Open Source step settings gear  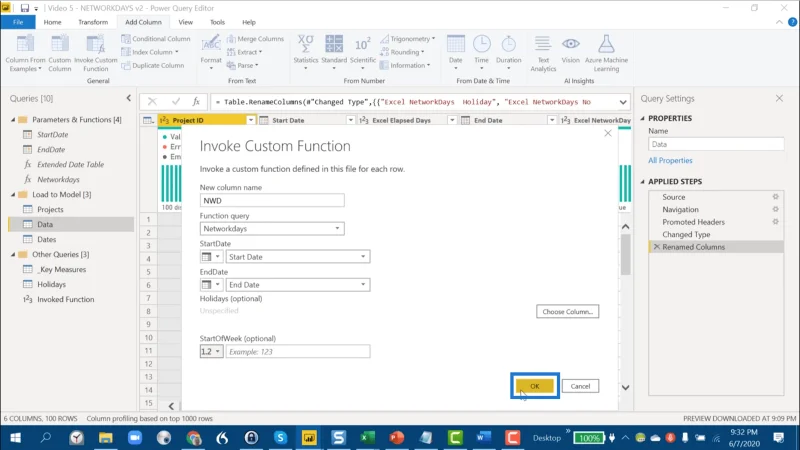776,197
